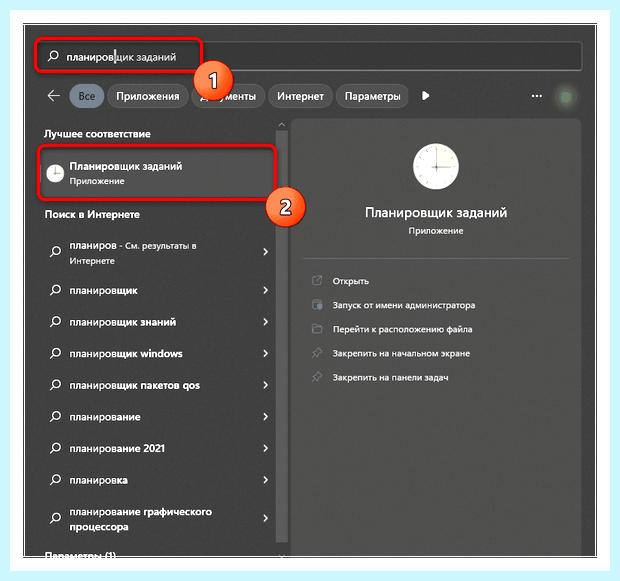
Task: Select Закрепить на панели задач
Action: tap(390, 378)
